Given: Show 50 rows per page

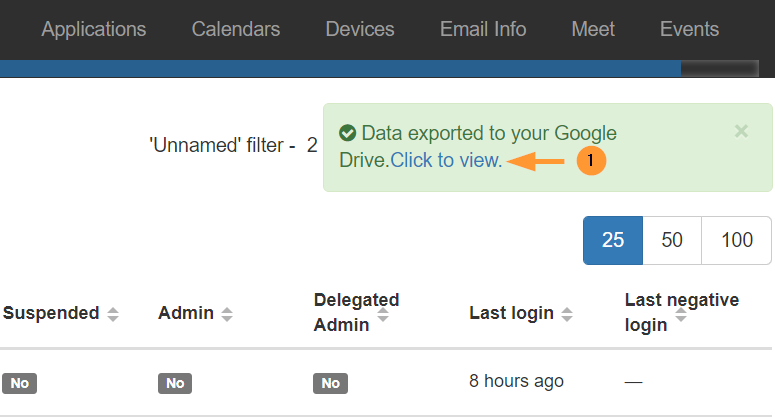Looking at the screenshot, I should tap(672, 240).
